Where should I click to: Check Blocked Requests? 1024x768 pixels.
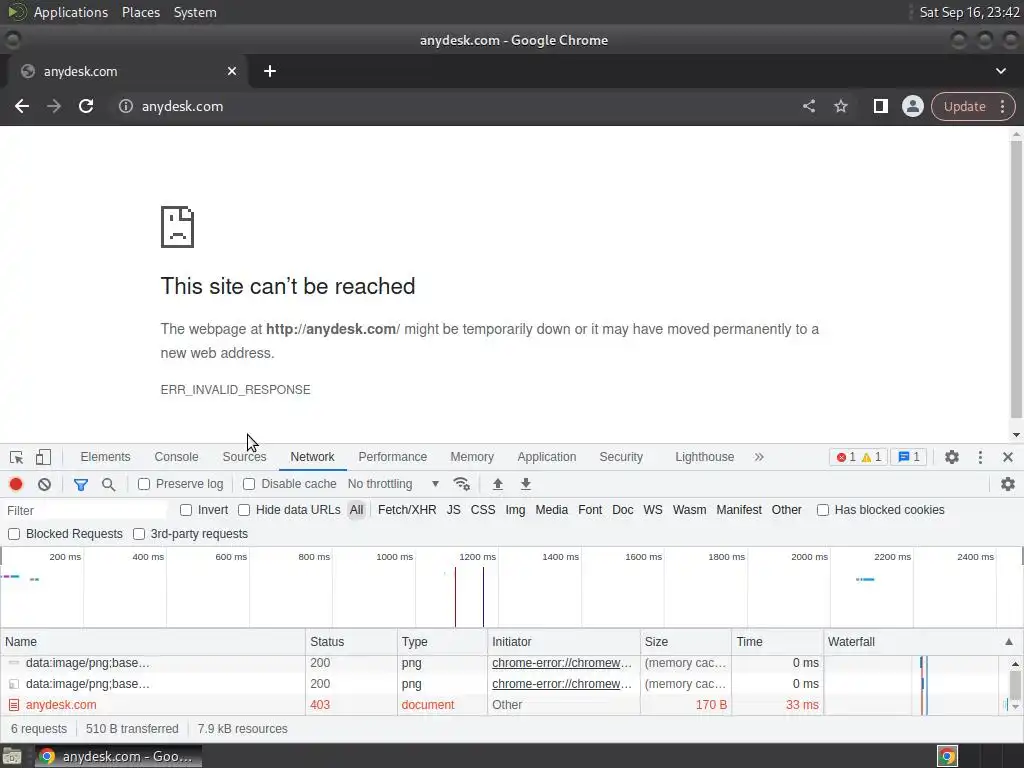coord(14,534)
